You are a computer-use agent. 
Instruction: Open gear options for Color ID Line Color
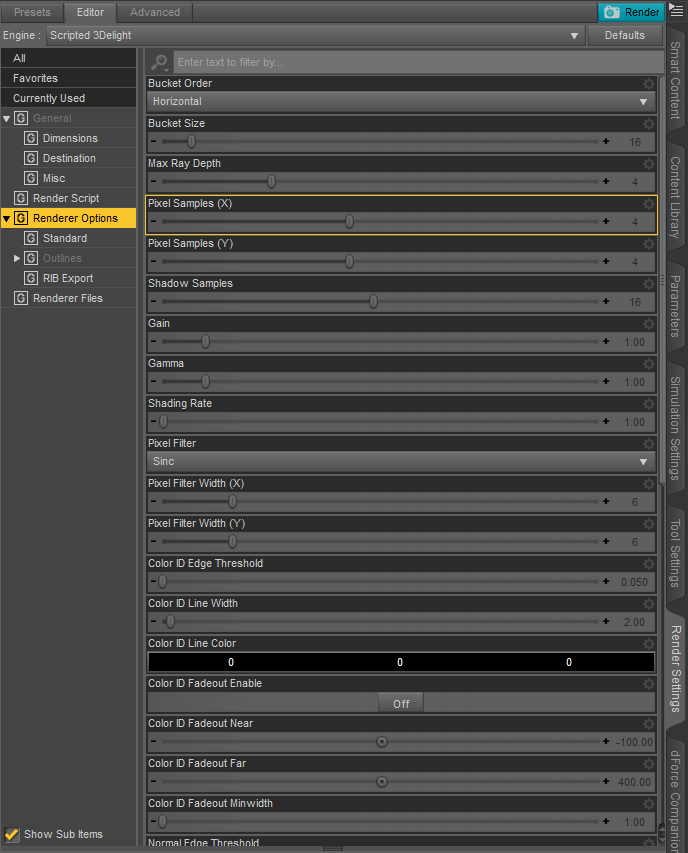[x=648, y=644]
